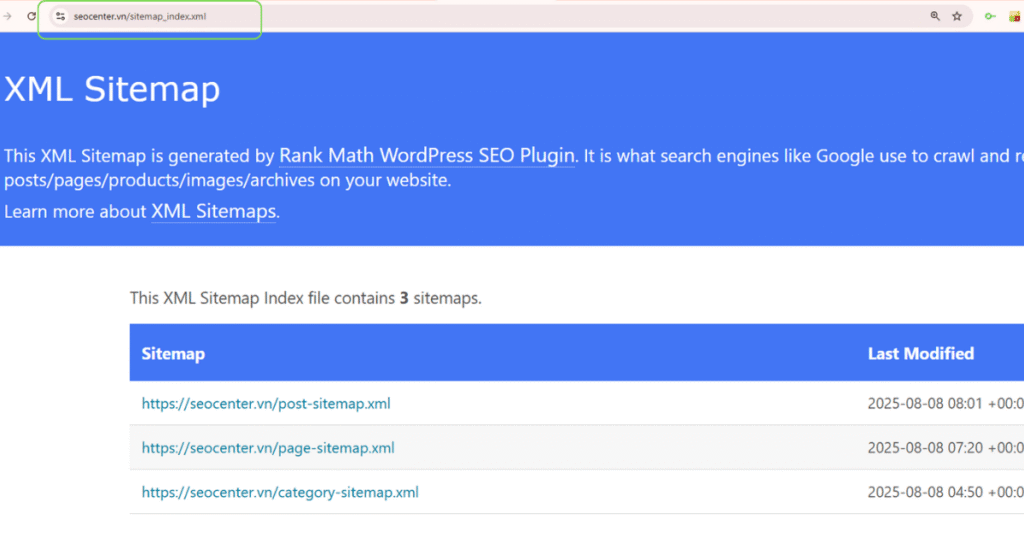
Task: Click the bold sitemap count number 3
Action: point(403,298)
